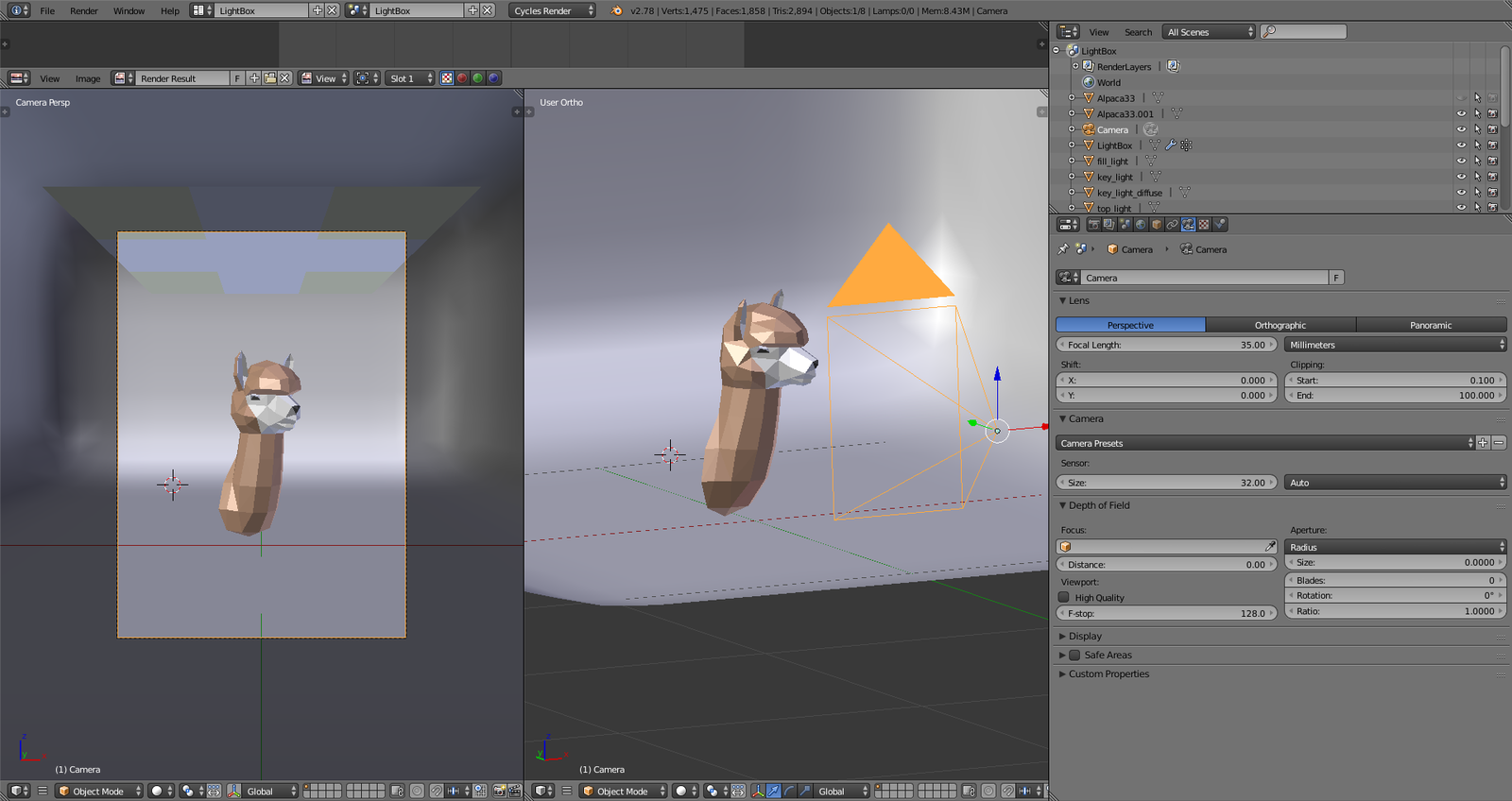Click the camera data icon beside Camera in outliner

click(x=1150, y=129)
